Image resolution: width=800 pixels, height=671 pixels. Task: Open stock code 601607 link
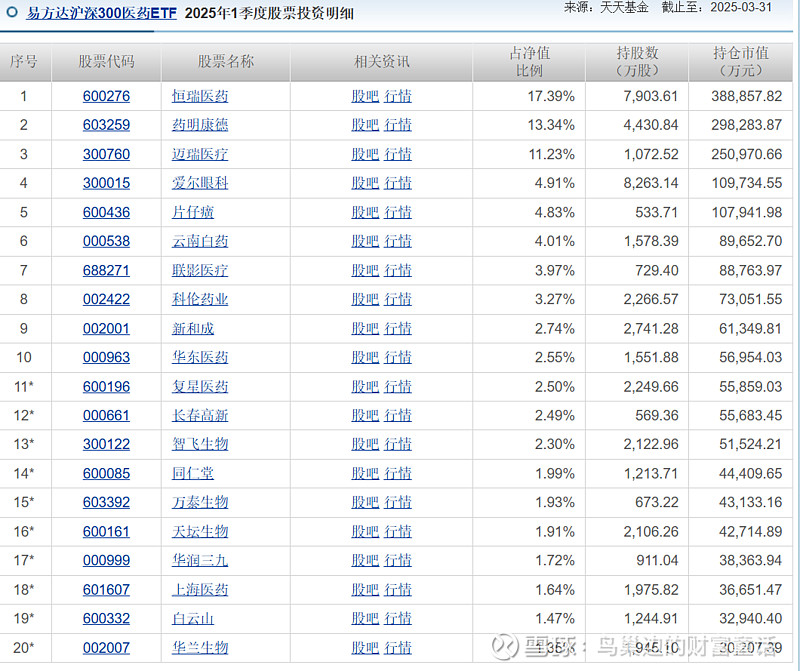(x=106, y=590)
